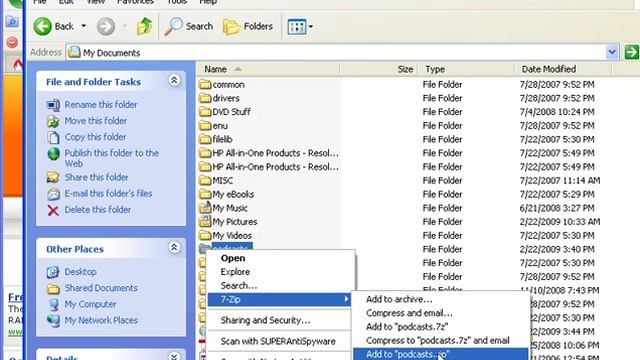Click Share this folder link
Viewport: 640px width, 360px height.
click(x=97, y=178)
